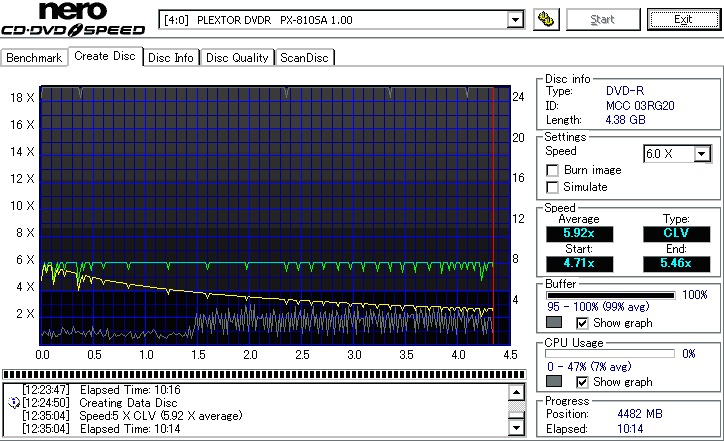Image resolution: width=724 pixels, height=441 pixels.
Task: Click the Nero CD-DVD Speed logo
Action: point(75,20)
